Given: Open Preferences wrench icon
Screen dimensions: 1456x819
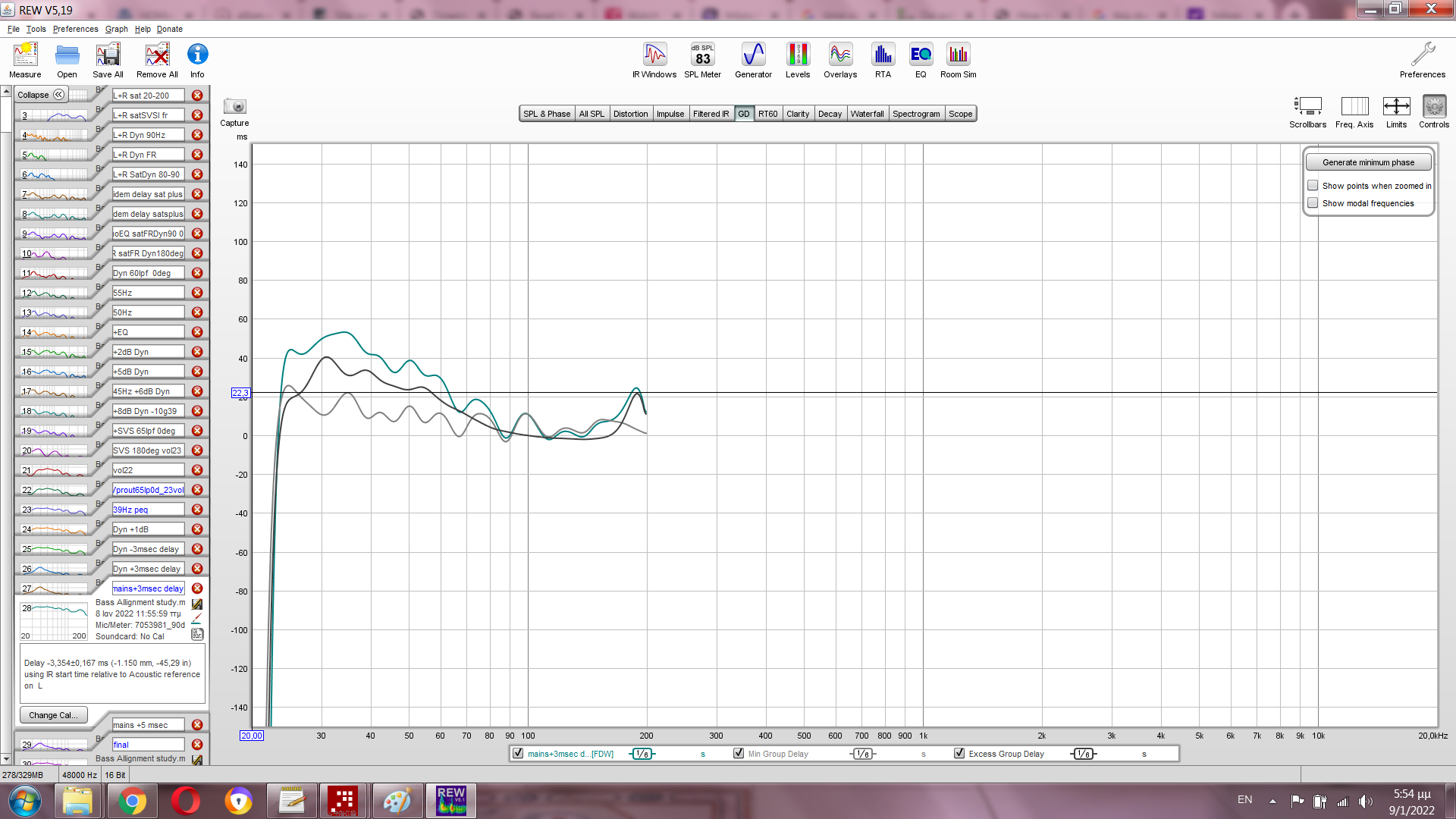Looking at the screenshot, I should 1423,60.
